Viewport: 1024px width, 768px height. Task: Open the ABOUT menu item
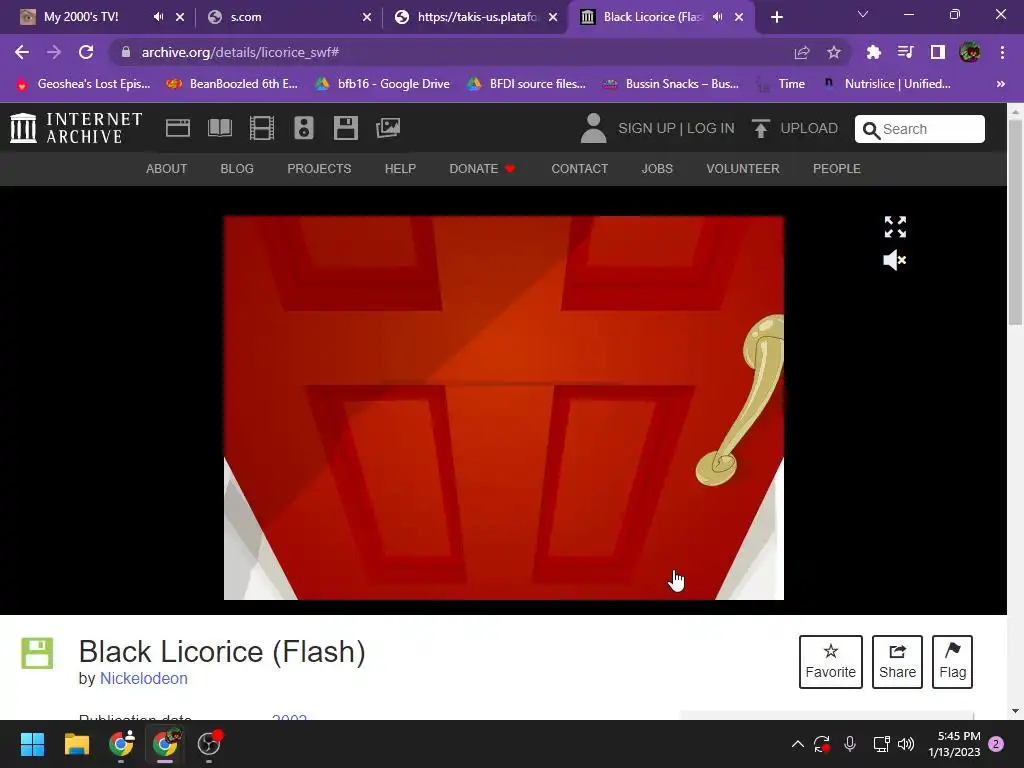click(167, 168)
